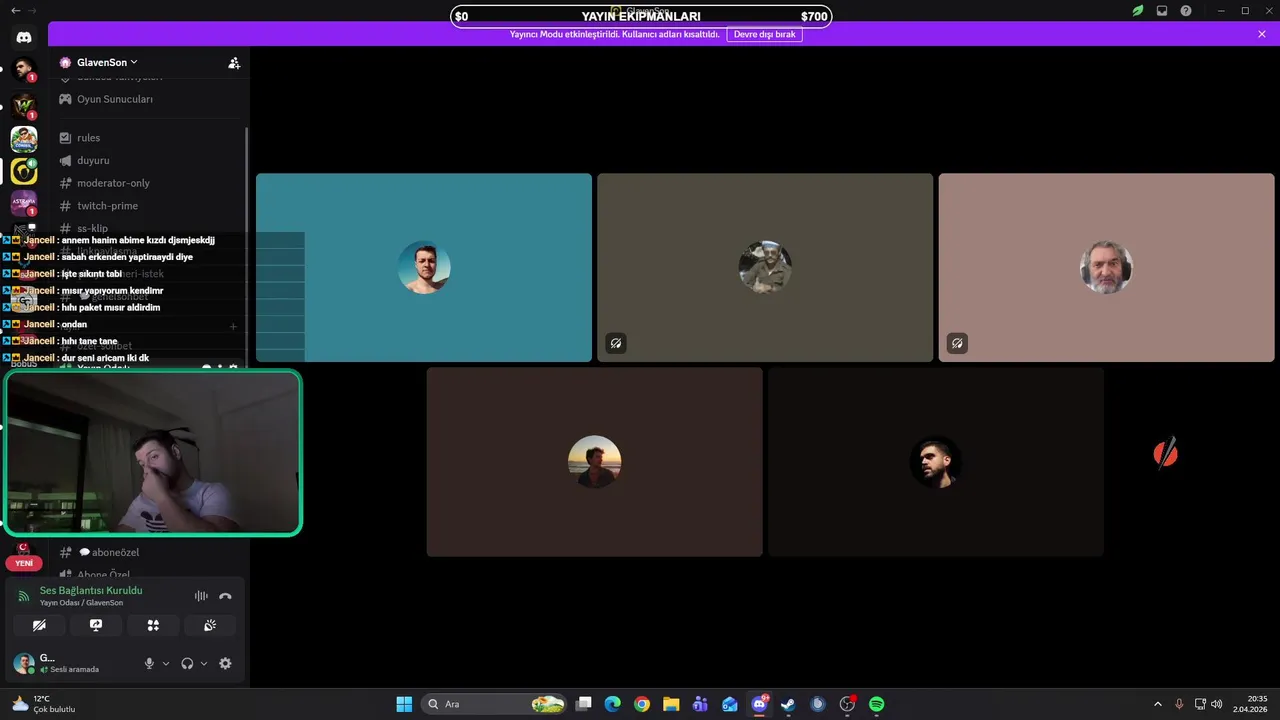The image size is (1280, 720).
Task: Open Task View on the taskbar
Action: pos(585,704)
